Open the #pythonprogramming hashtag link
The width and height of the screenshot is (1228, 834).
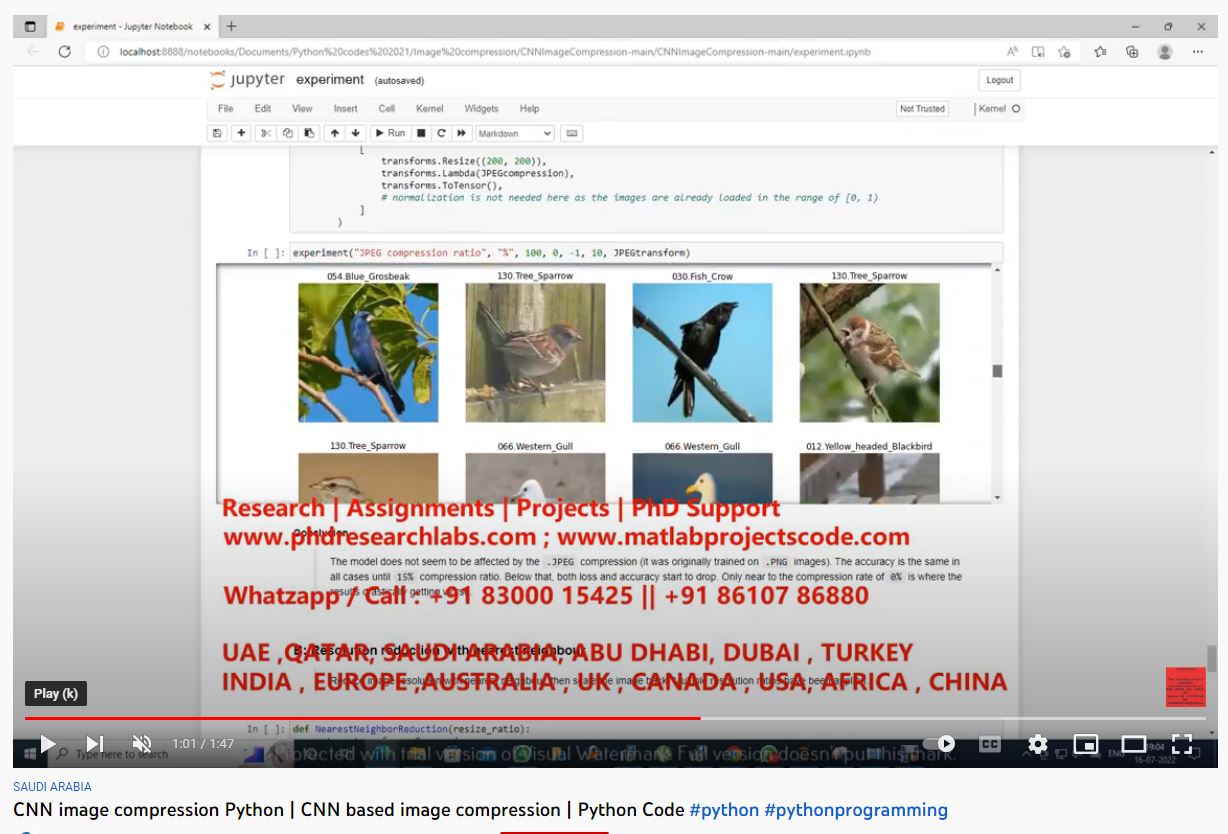[856, 810]
